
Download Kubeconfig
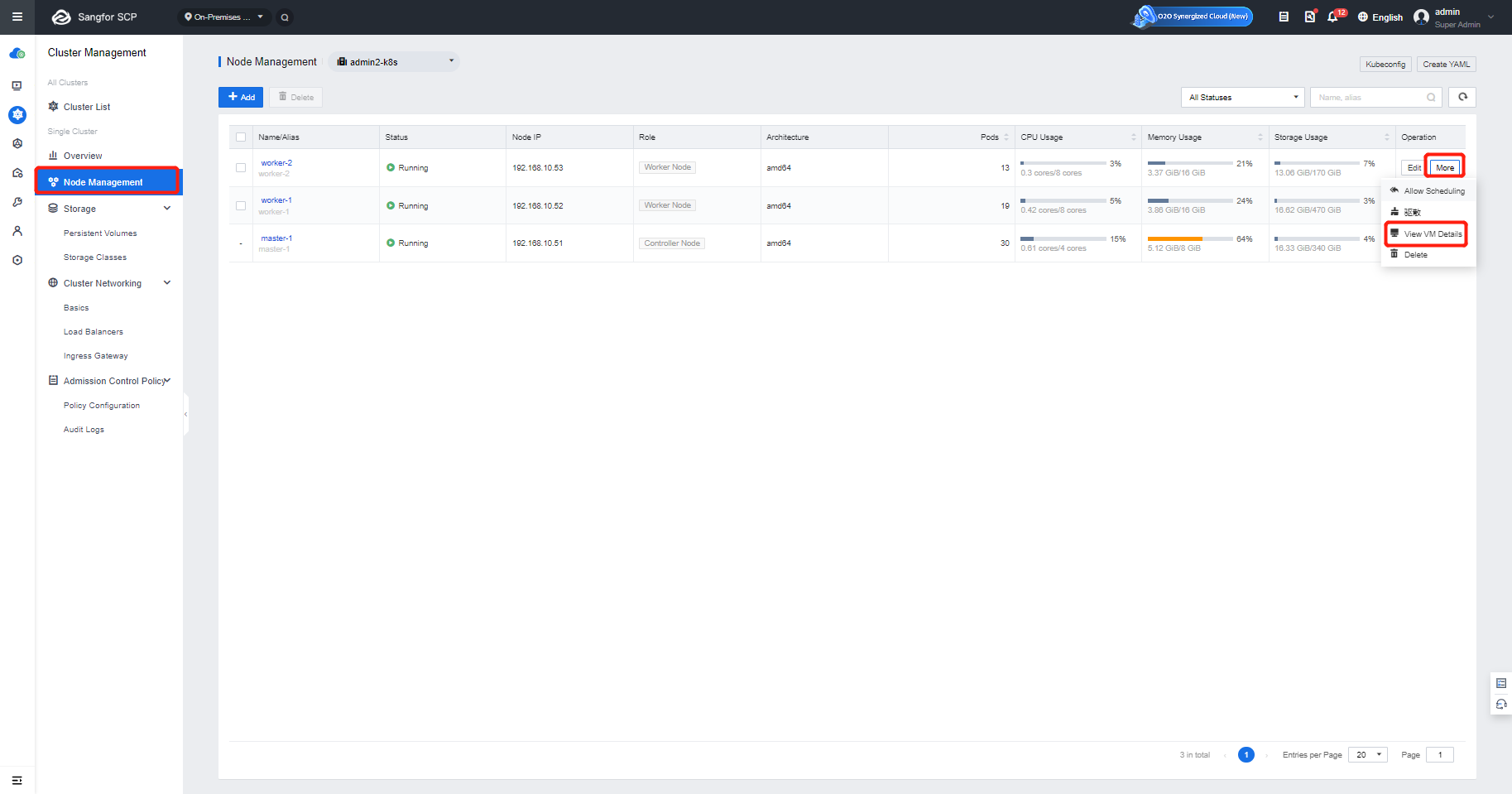pyautogui.click(x=1385, y=65)
